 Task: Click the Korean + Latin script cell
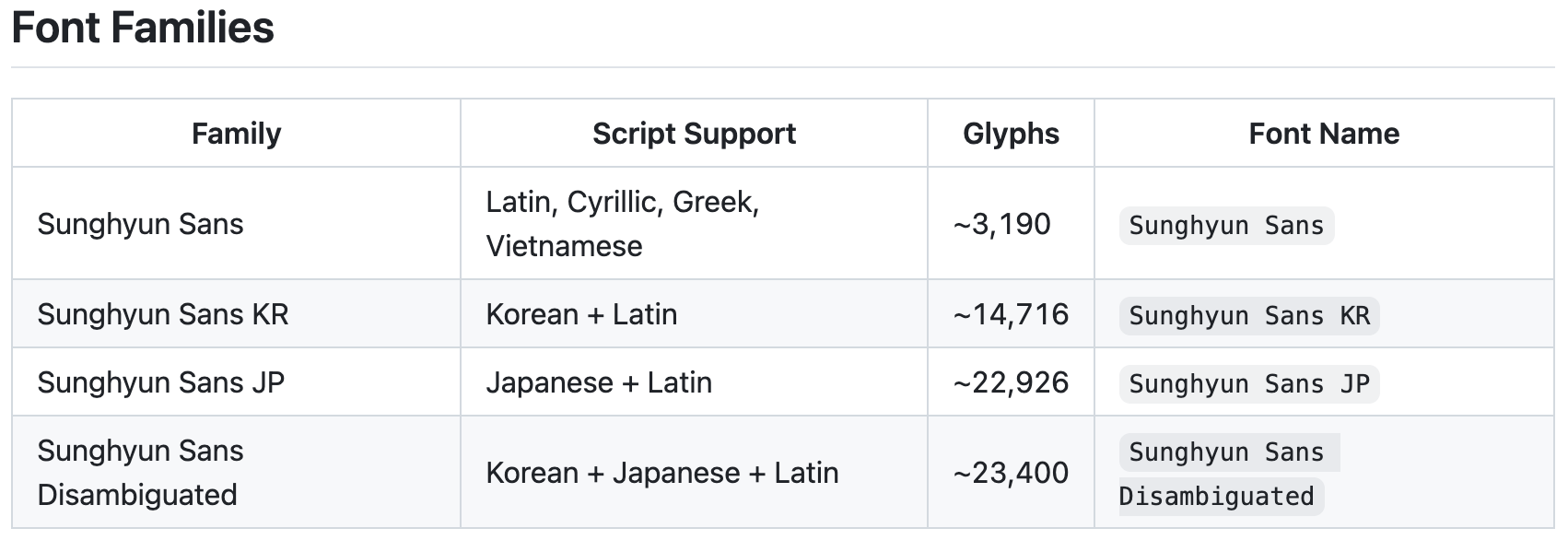[694, 314]
